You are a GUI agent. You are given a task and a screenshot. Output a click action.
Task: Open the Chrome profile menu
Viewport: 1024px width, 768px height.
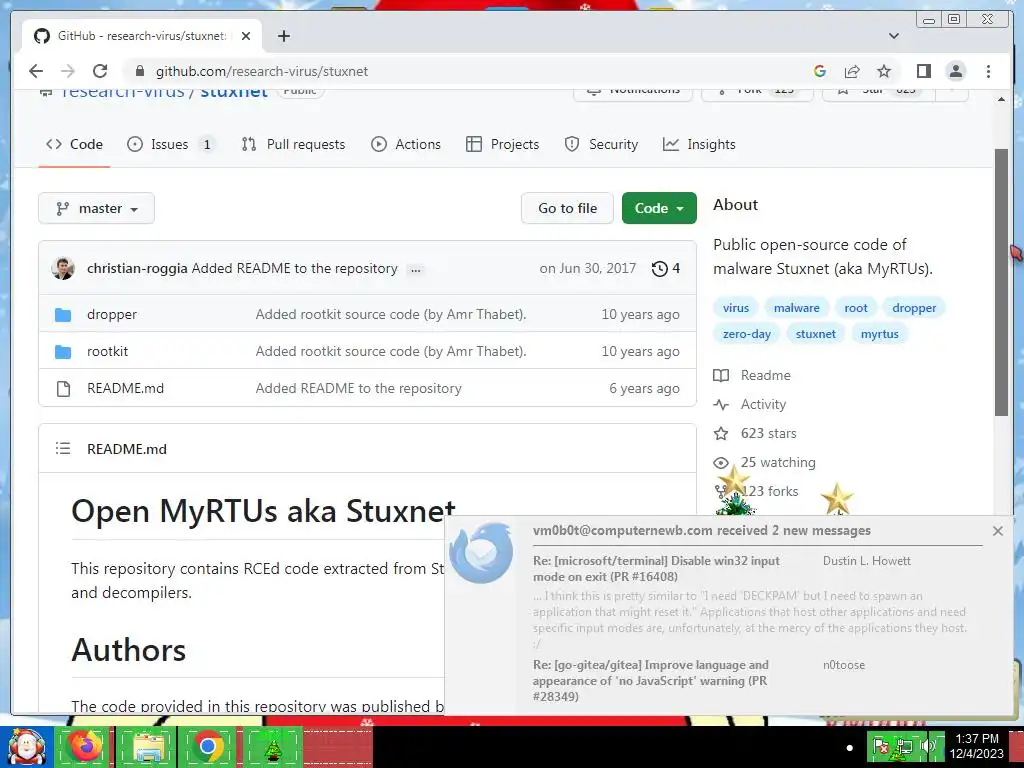(956, 71)
